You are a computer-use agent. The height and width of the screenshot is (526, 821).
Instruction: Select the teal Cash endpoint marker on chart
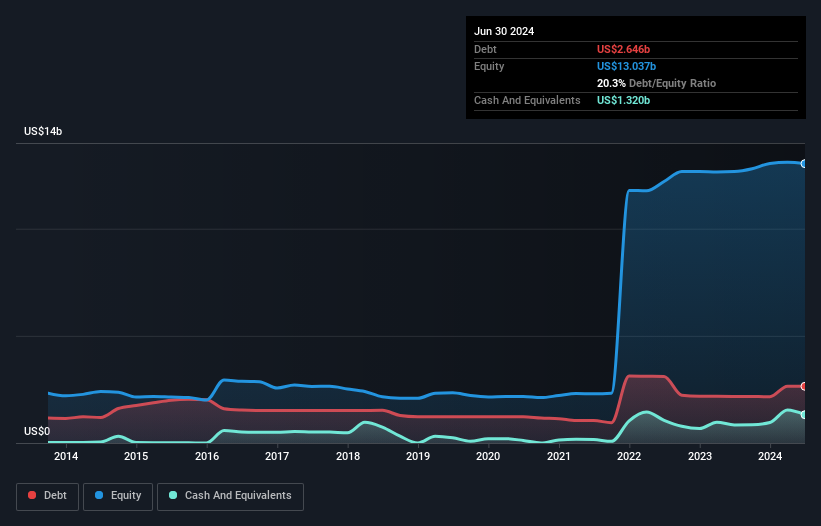tap(804, 415)
